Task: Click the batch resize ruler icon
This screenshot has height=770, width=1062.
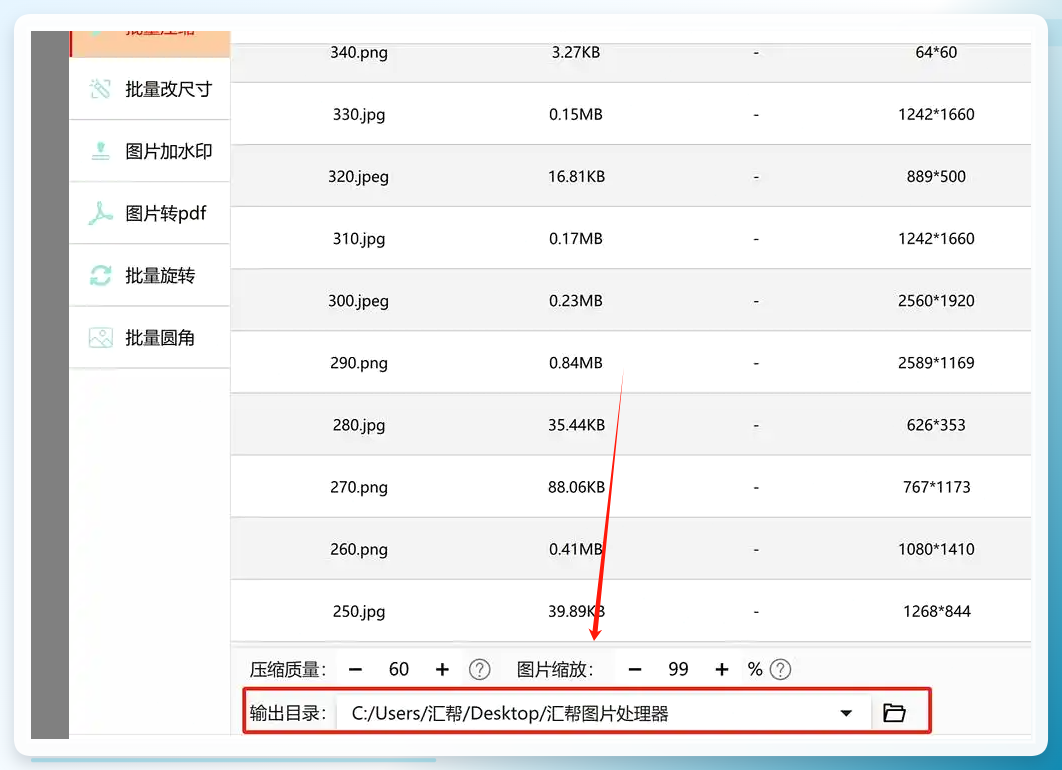Action: tap(100, 89)
